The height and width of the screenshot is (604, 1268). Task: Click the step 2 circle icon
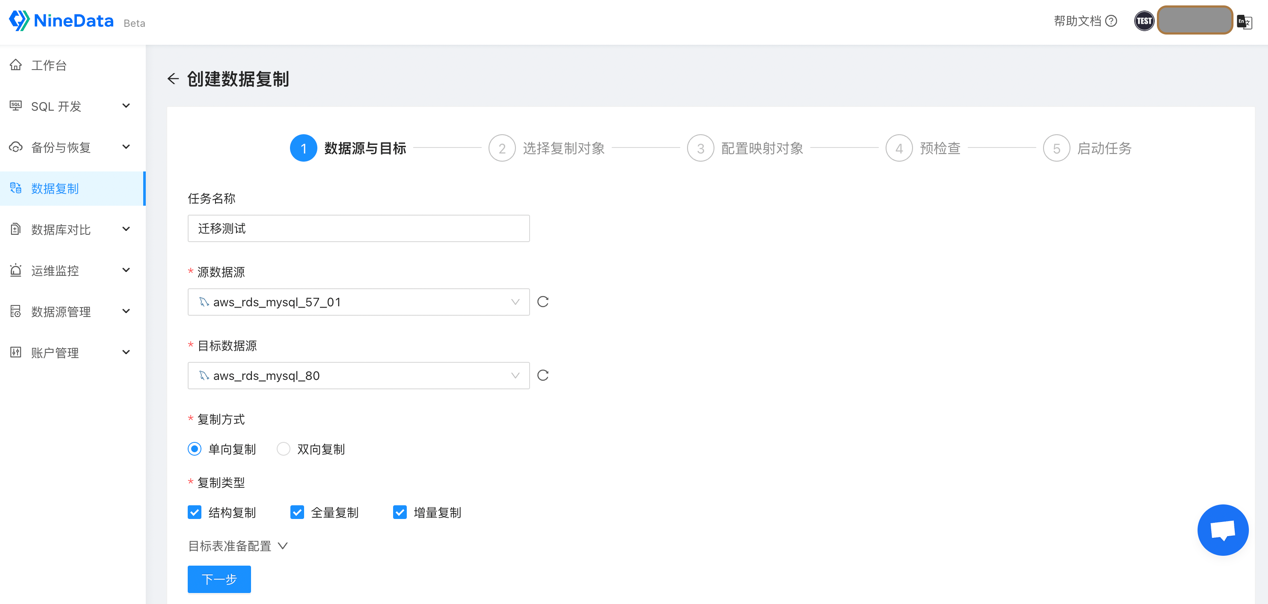[x=502, y=148]
